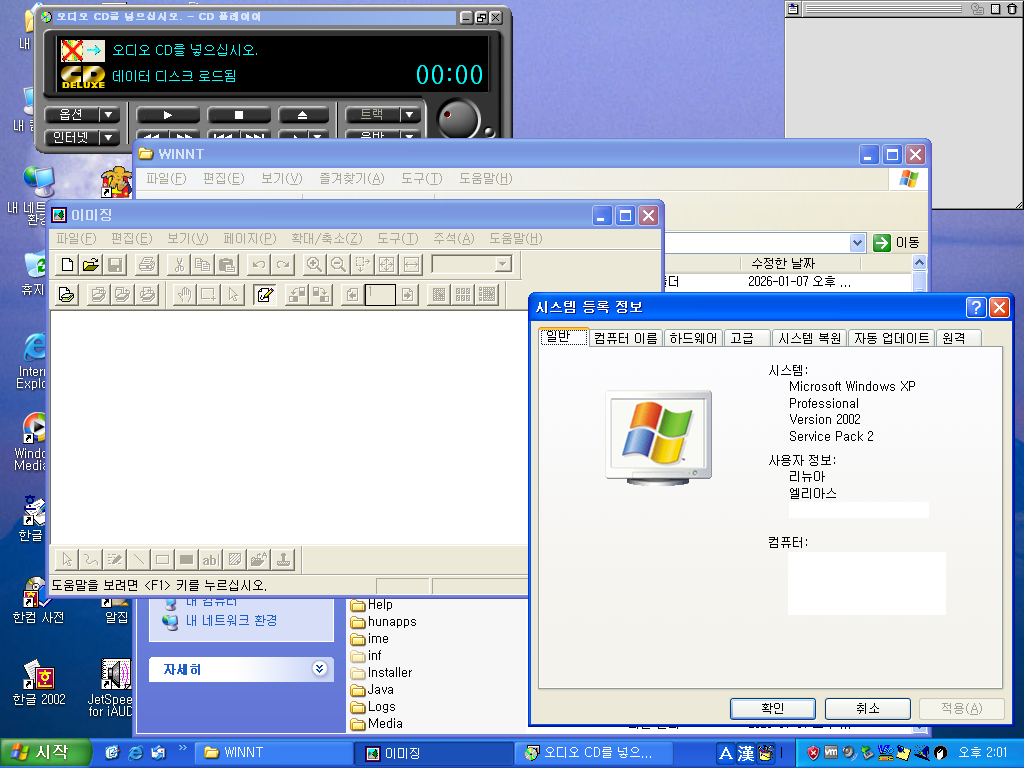Click the page number input field
This screenshot has height=768, width=1024.
point(380,295)
